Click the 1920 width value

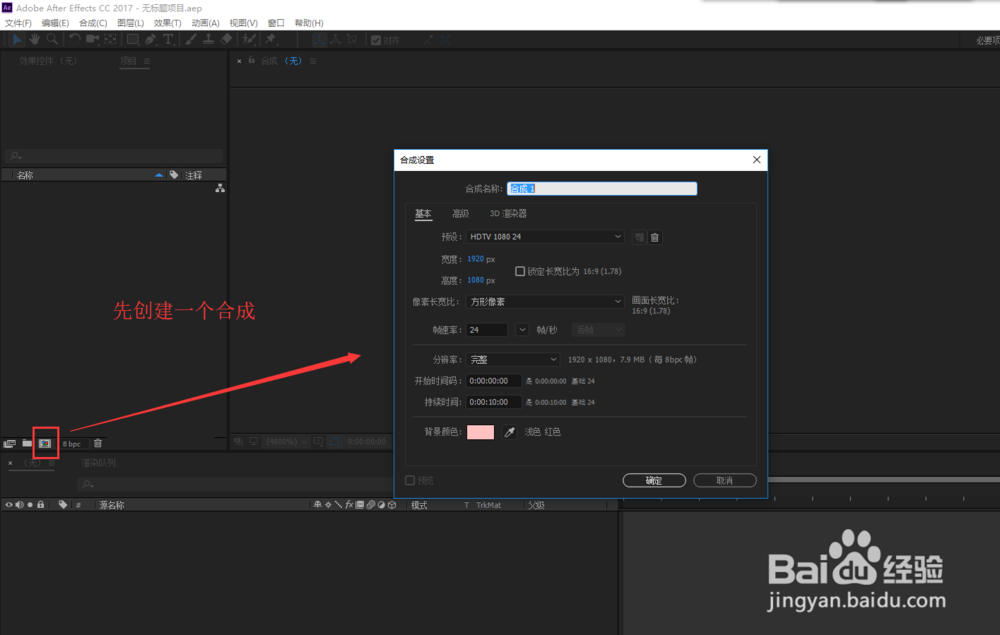tap(475, 259)
